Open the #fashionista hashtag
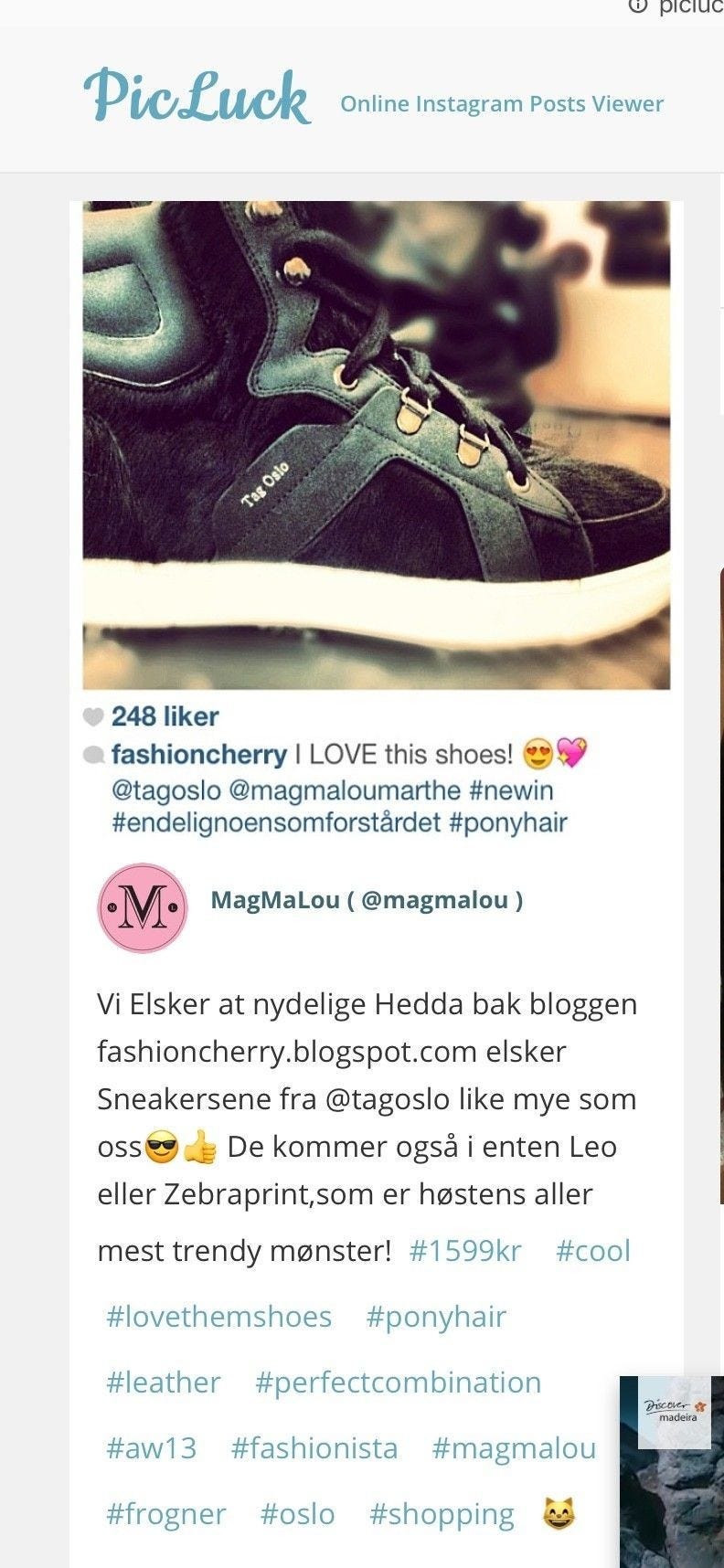The height and width of the screenshot is (1568, 724). click(314, 1447)
